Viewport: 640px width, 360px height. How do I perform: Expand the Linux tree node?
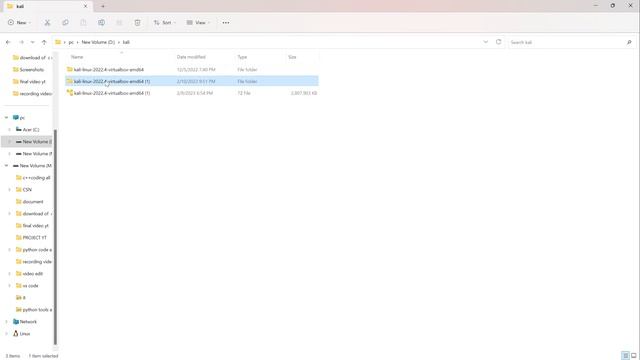coord(6,333)
